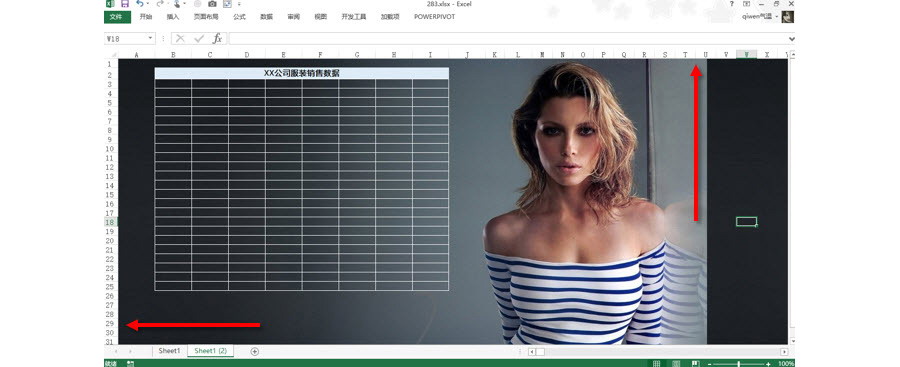Open the Name Box dropdown arrow
This screenshot has height=367, width=900.
150,38
